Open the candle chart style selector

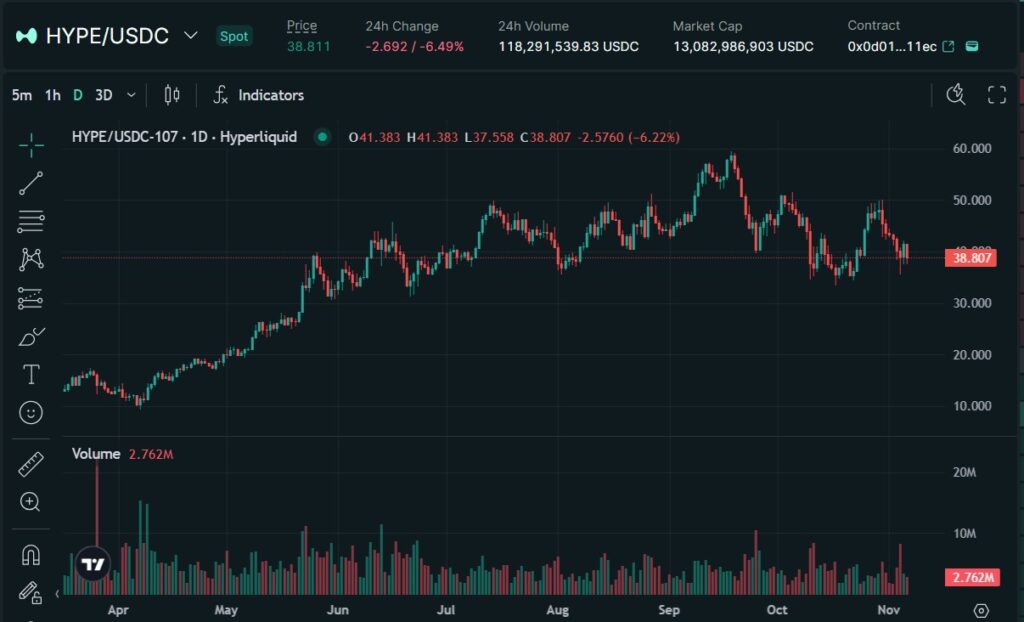[x=170, y=95]
